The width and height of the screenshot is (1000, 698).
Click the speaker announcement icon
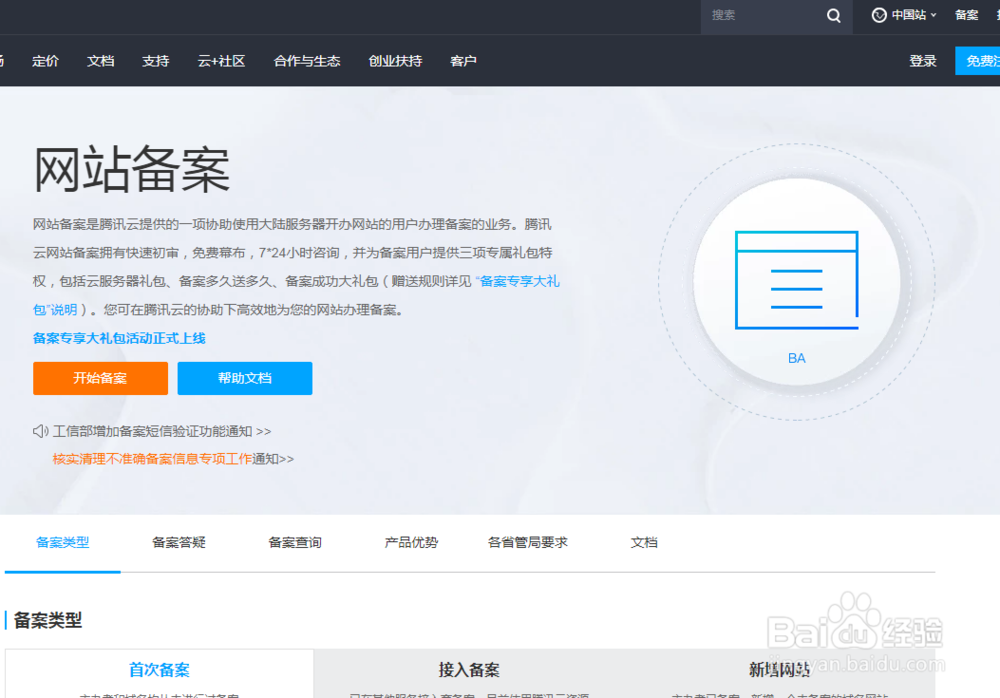tap(40, 431)
